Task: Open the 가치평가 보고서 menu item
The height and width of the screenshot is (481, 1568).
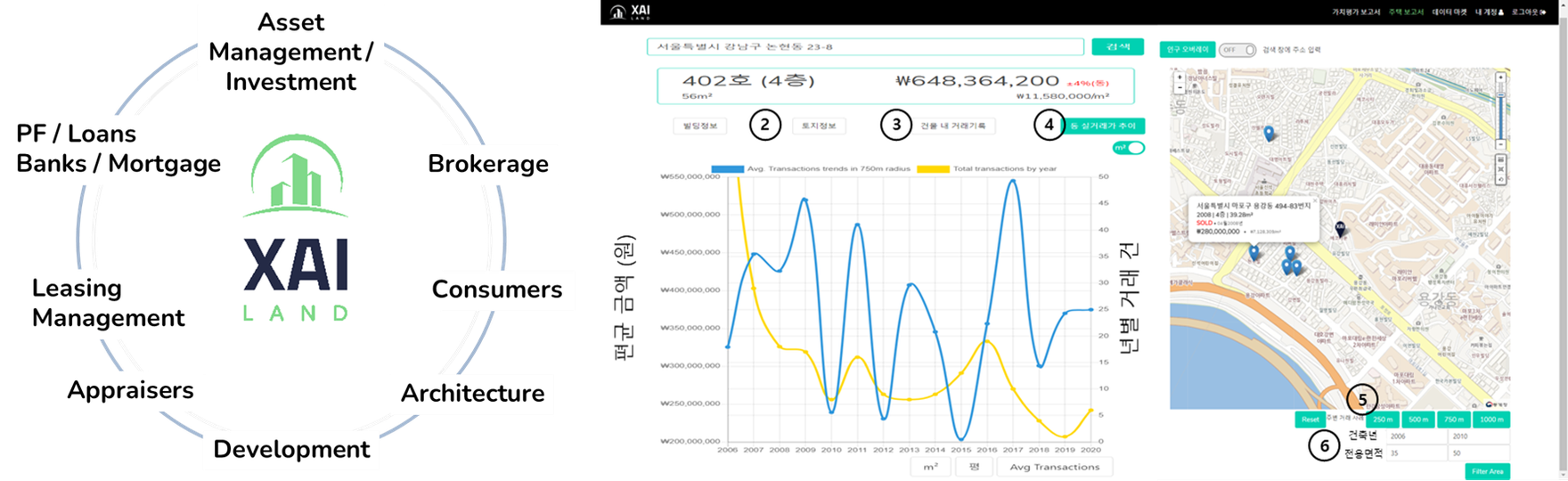Action: tap(1356, 12)
